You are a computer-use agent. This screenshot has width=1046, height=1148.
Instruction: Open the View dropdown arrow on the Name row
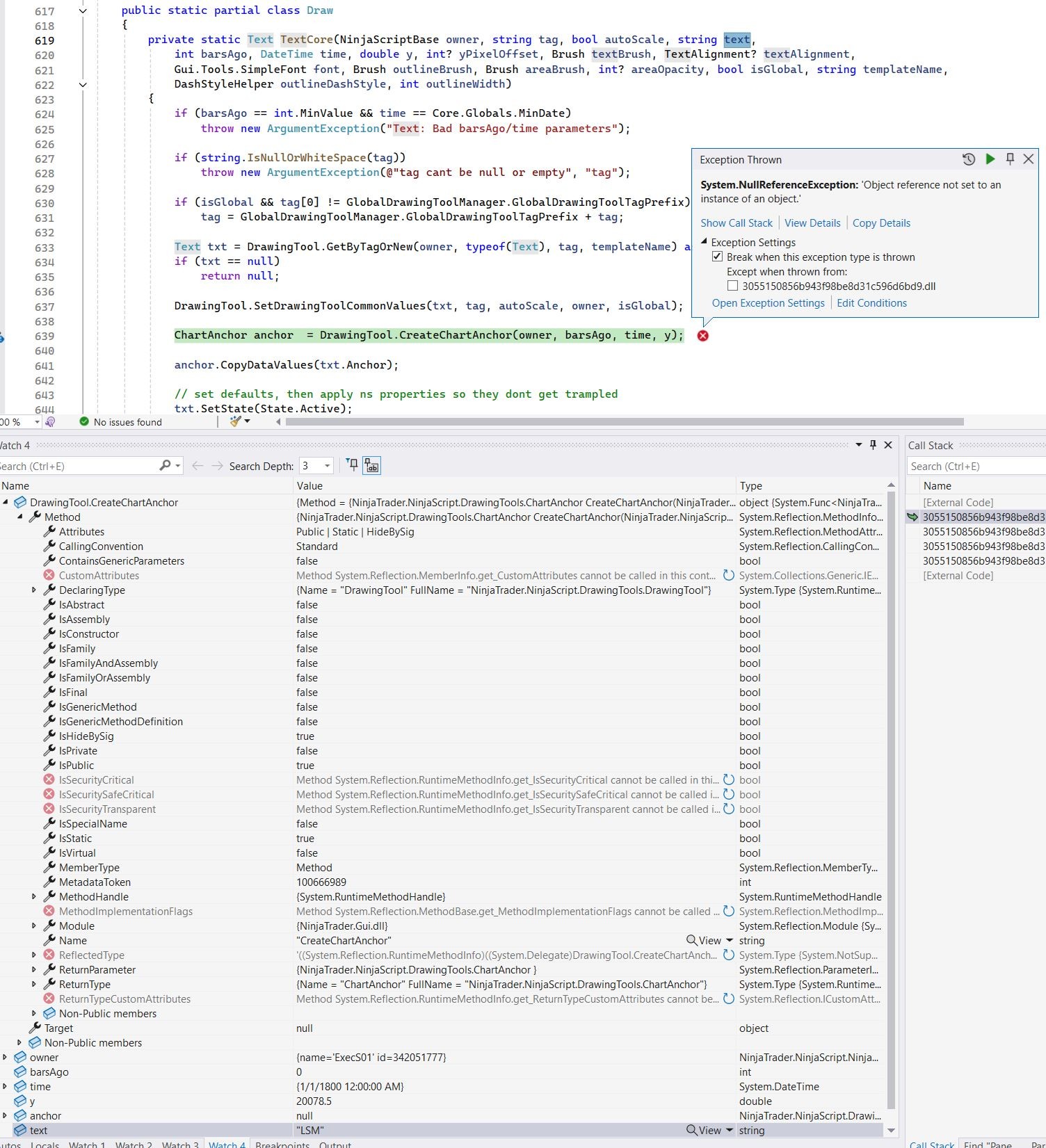pyautogui.click(x=729, y=940)
